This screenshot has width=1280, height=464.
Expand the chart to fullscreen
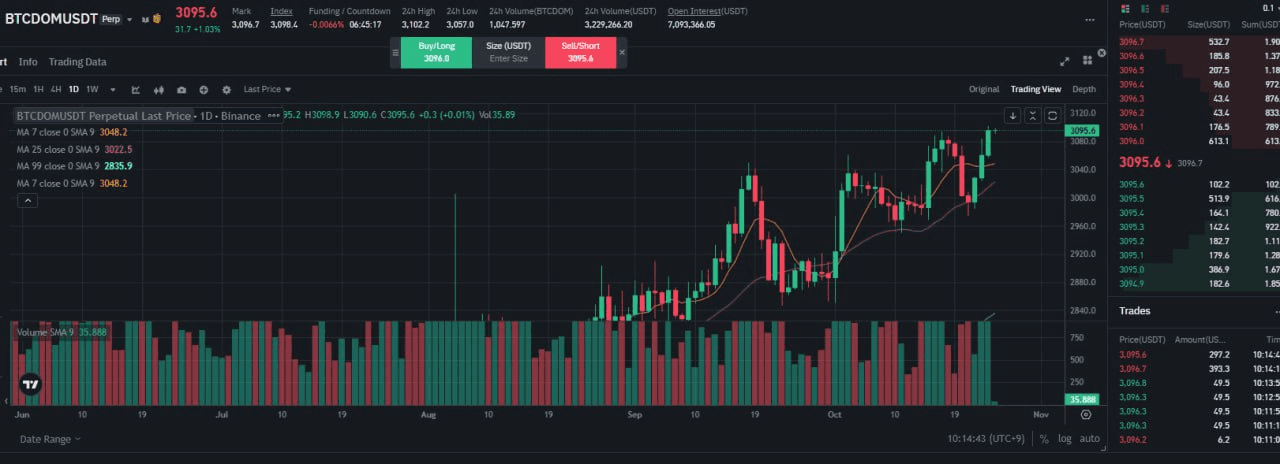1064,61
